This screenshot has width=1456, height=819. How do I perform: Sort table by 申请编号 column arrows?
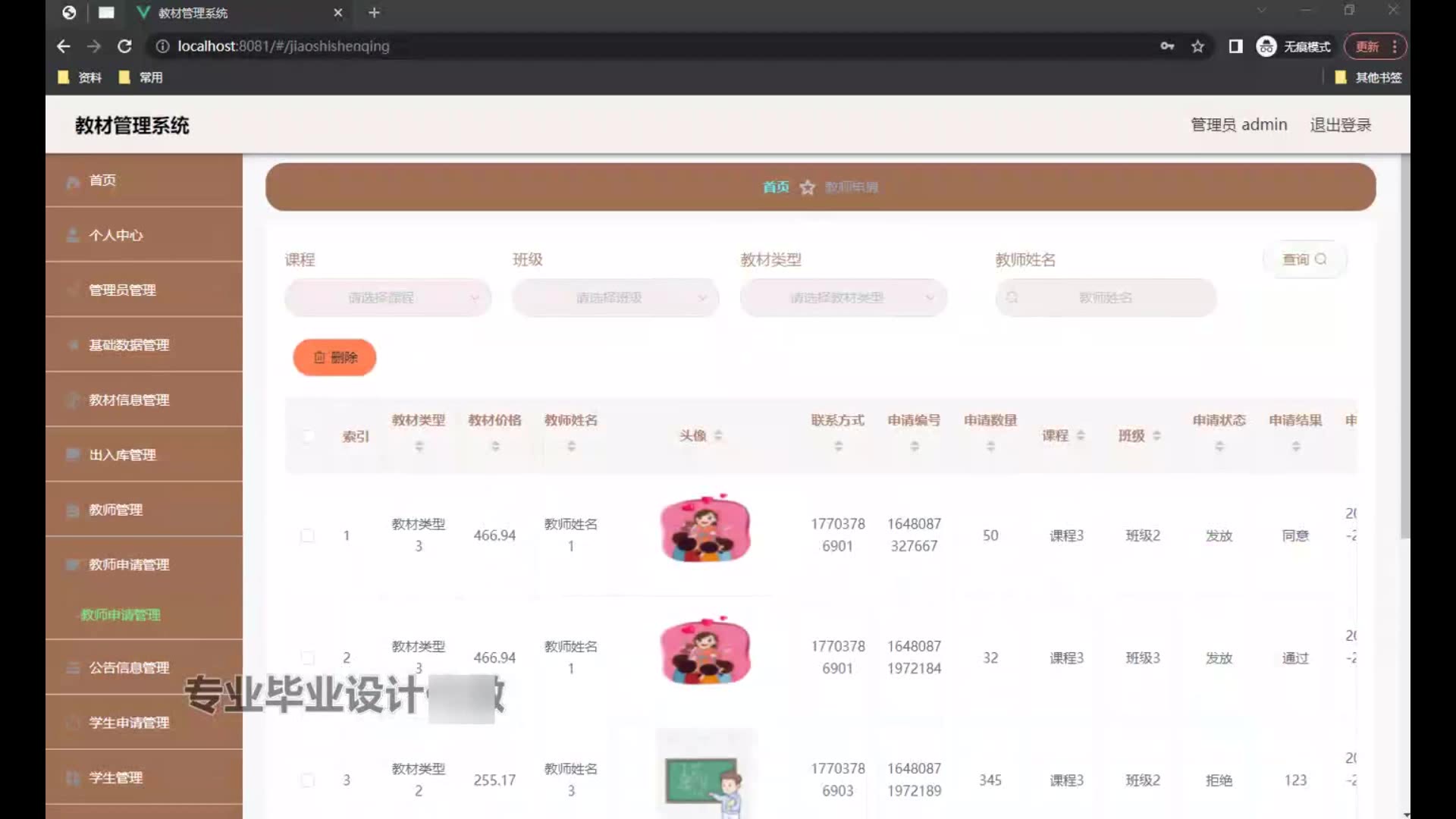[x=915, y=447]
